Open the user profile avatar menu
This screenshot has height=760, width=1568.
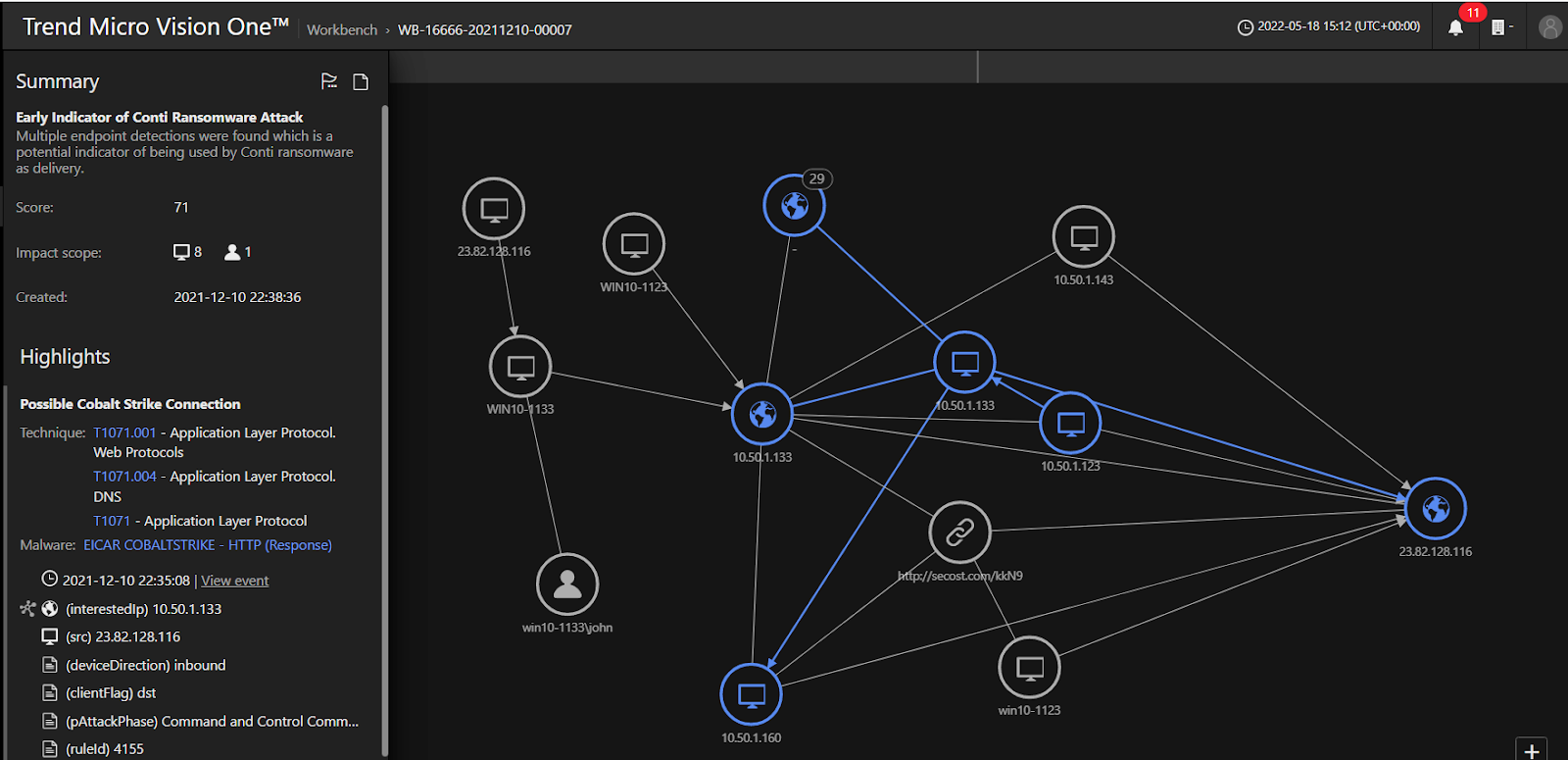click(1549, 27)
